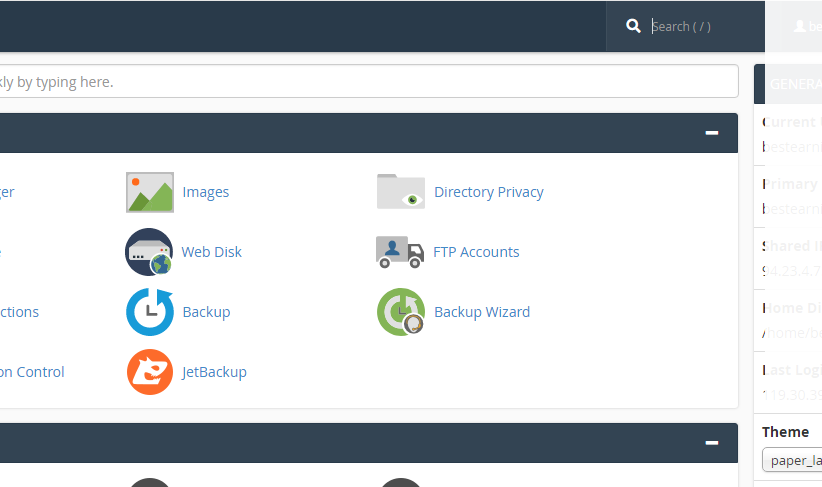Select the Web Disk text link
The height and width of the screenshot is (487, 822).
pos(212,252)
